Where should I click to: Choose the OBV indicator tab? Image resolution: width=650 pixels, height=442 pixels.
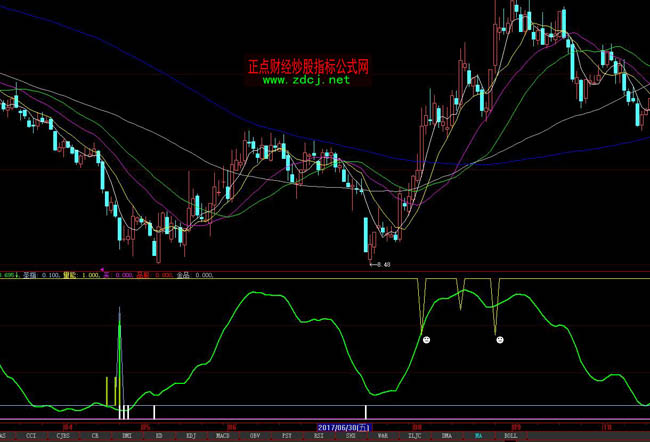(x=255, y=437)
